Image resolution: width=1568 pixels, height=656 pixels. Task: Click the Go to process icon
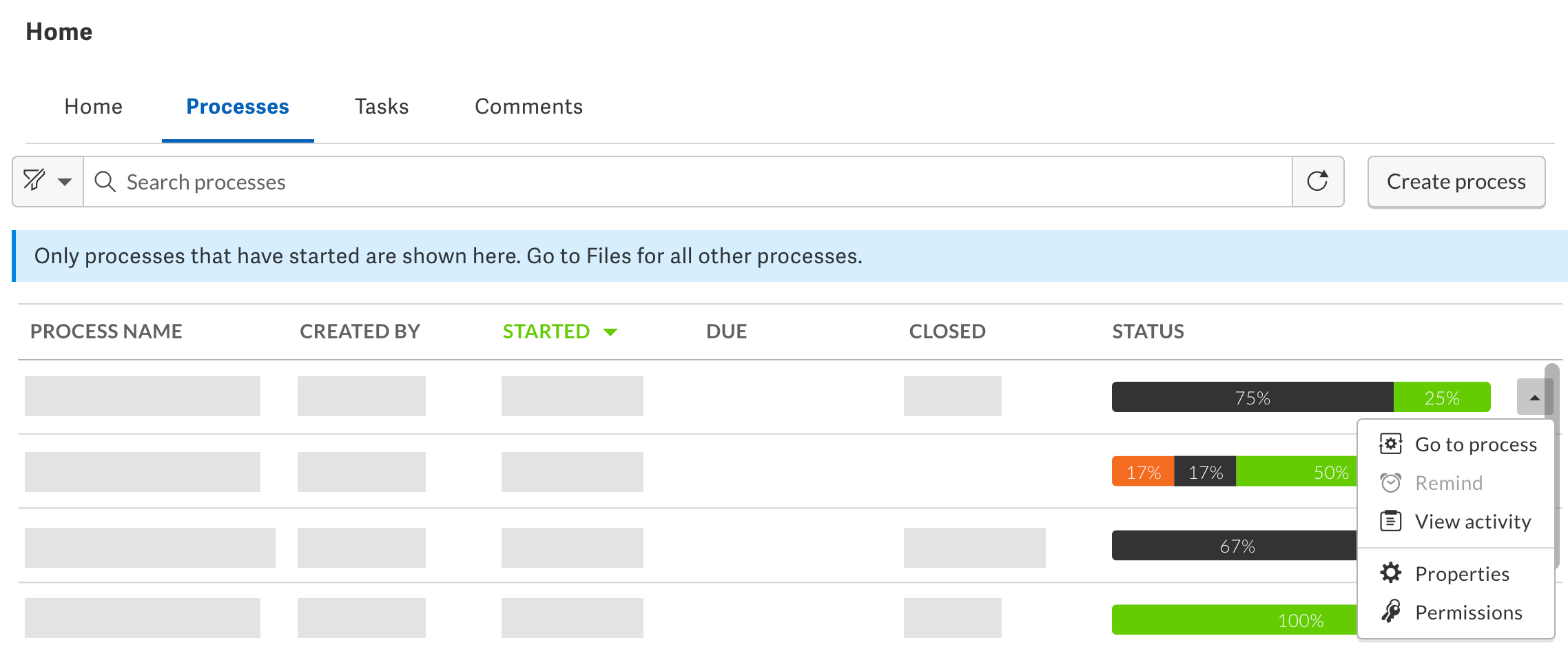pyautogui.click(x=1390, y=444)
